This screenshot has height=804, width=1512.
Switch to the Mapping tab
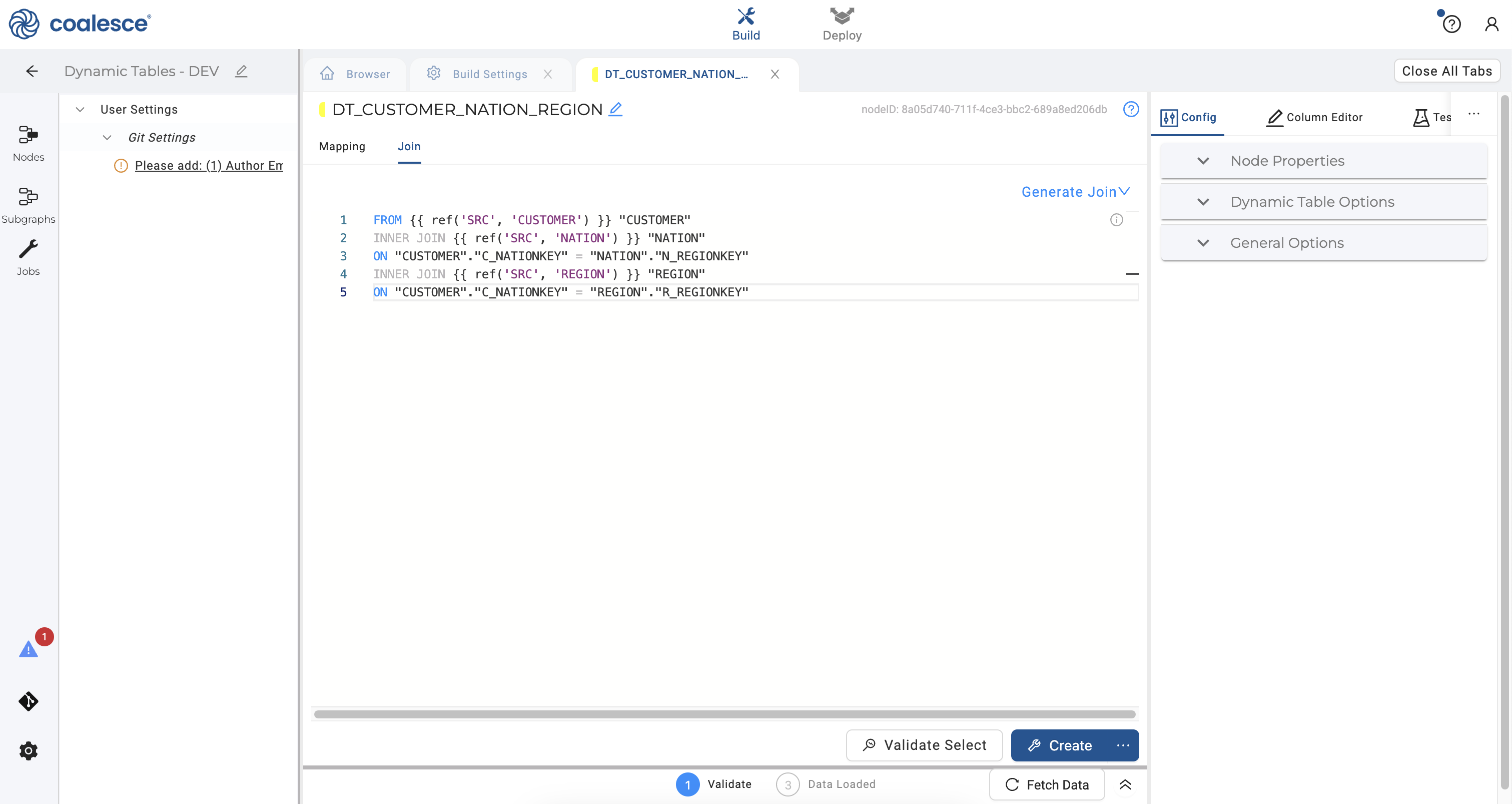click(x=342, y=146)
